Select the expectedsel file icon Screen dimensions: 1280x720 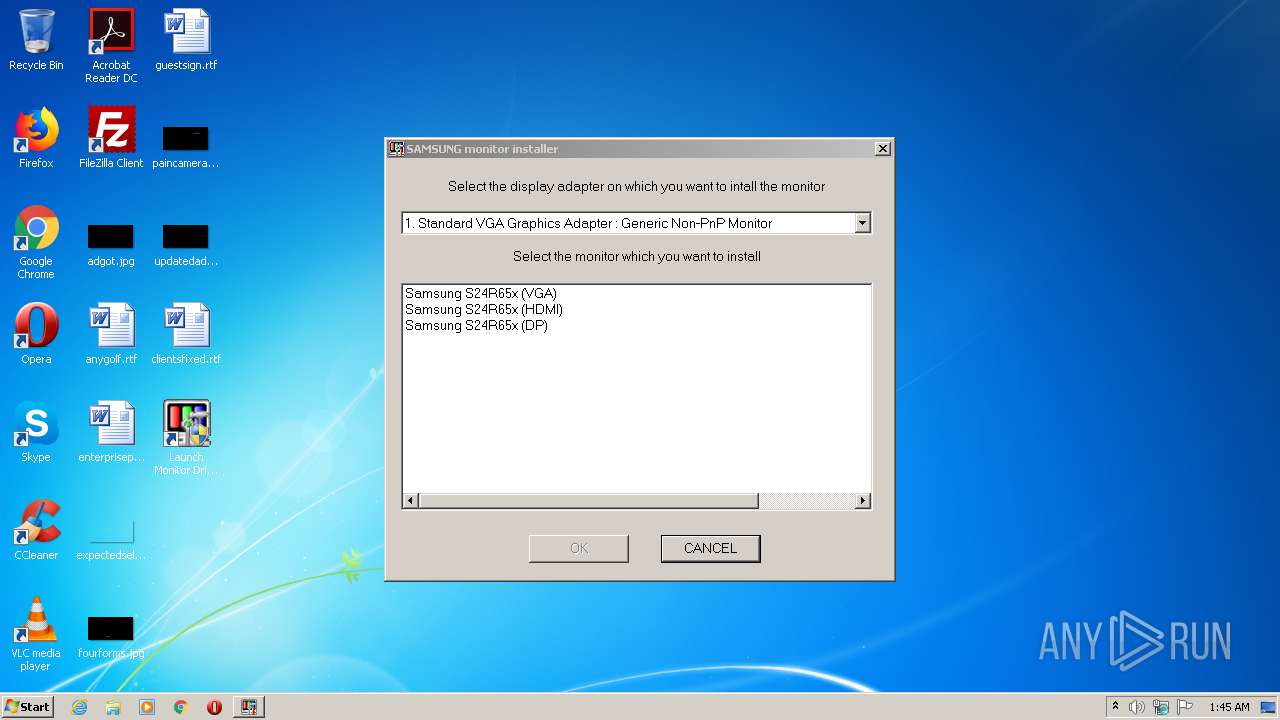[111, 540]
